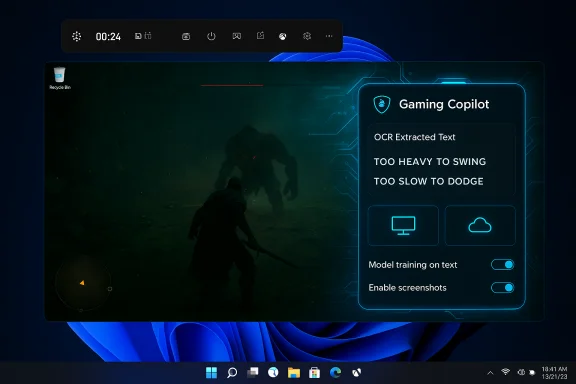The image size is (576, 384).
Task: Click the small save disk icon beside timer
Action: (x=138, y=36)
